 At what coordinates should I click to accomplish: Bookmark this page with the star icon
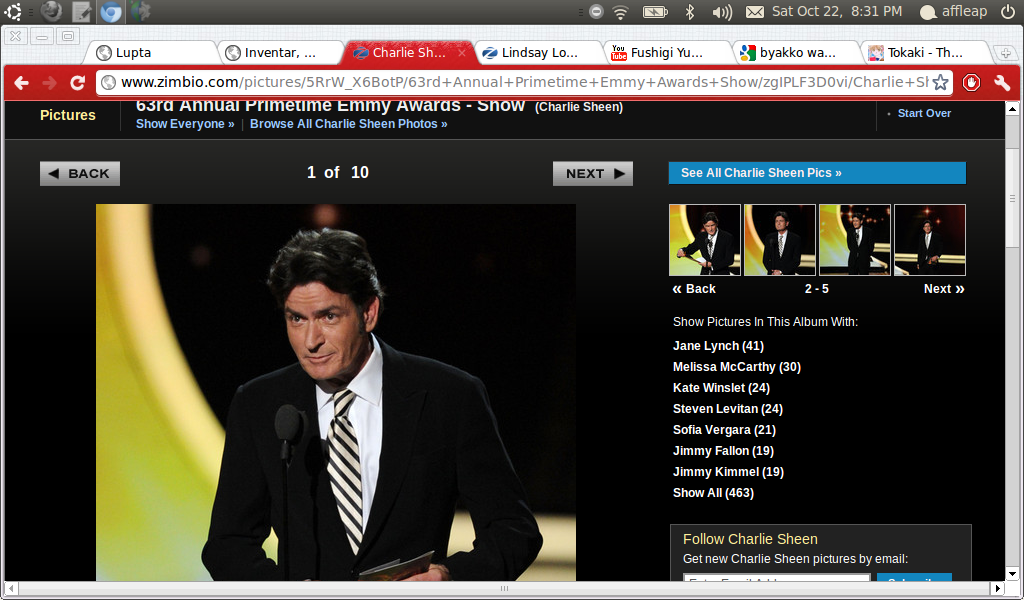pos(940,82)
